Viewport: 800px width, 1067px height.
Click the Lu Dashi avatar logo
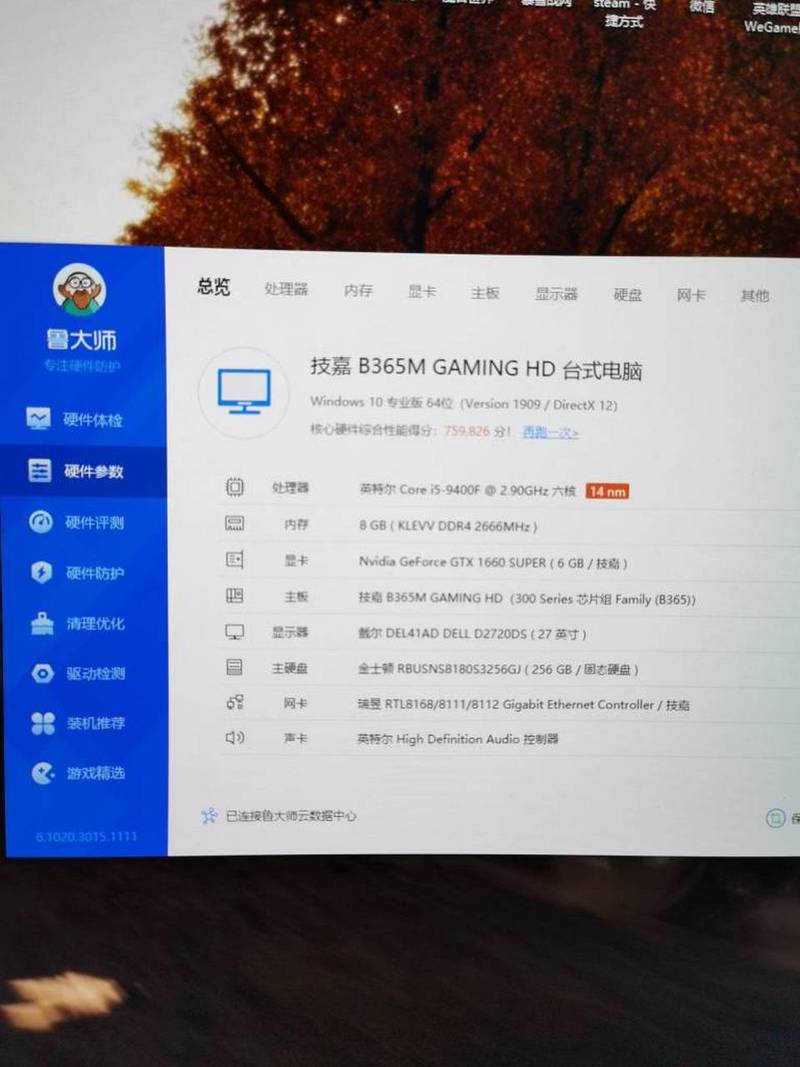tap(80, 290)
